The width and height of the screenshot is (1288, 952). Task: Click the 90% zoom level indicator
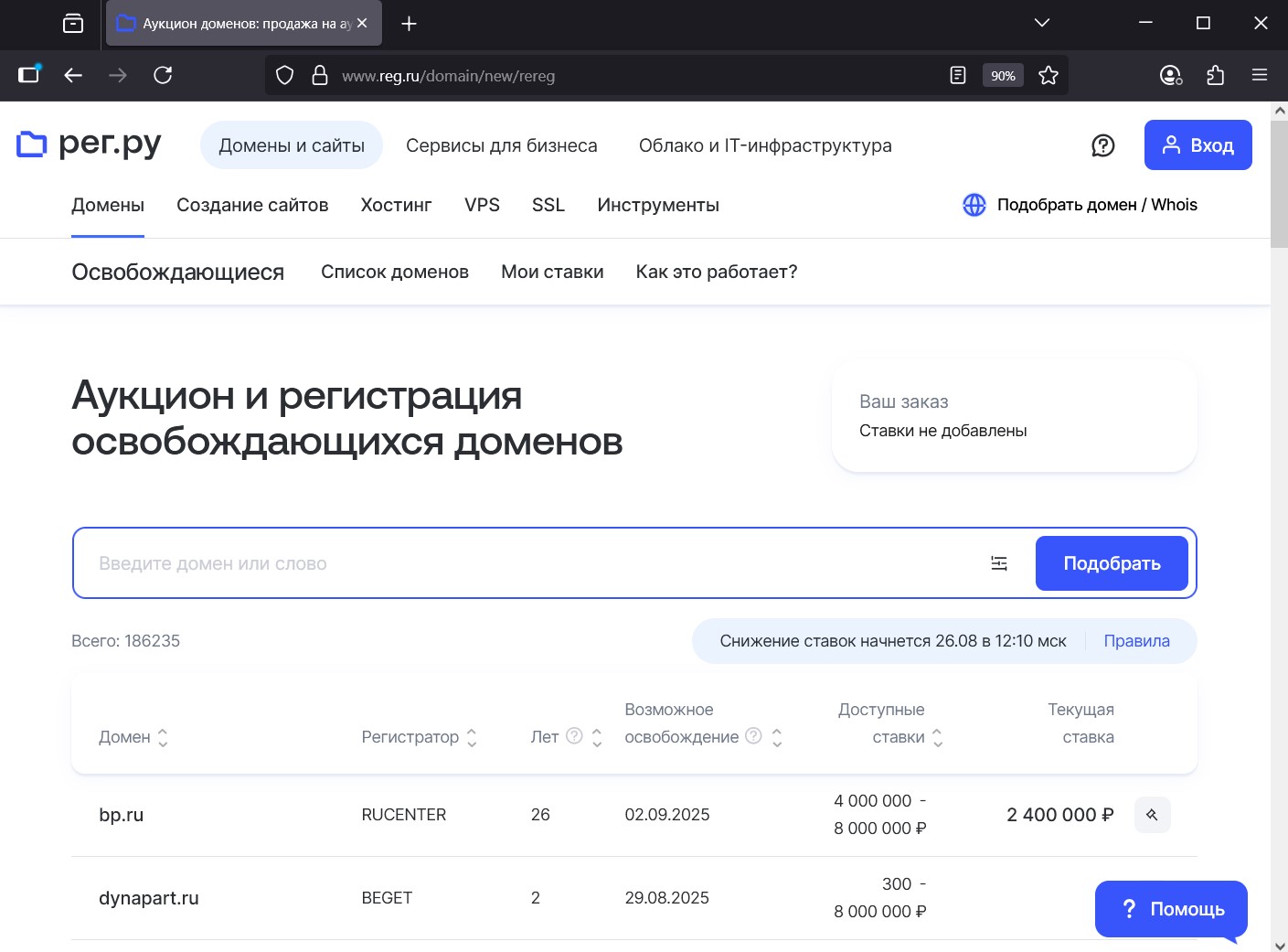(x=1002, y=75)
